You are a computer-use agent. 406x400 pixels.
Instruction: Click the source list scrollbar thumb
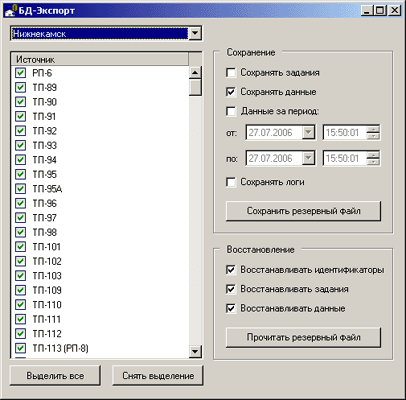(x=195, y=87)
